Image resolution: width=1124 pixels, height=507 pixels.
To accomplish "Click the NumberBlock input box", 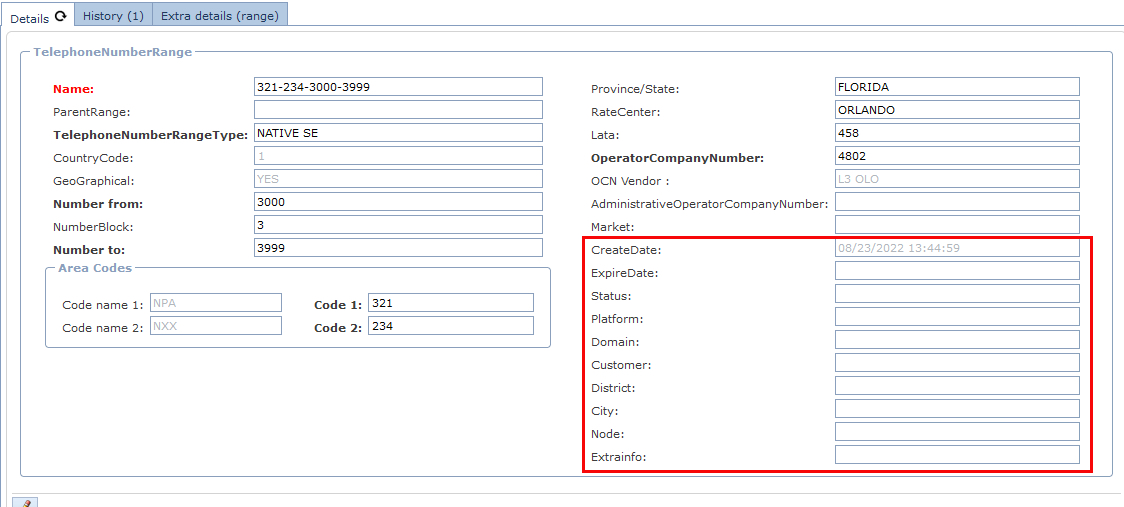I will (398, 225).
